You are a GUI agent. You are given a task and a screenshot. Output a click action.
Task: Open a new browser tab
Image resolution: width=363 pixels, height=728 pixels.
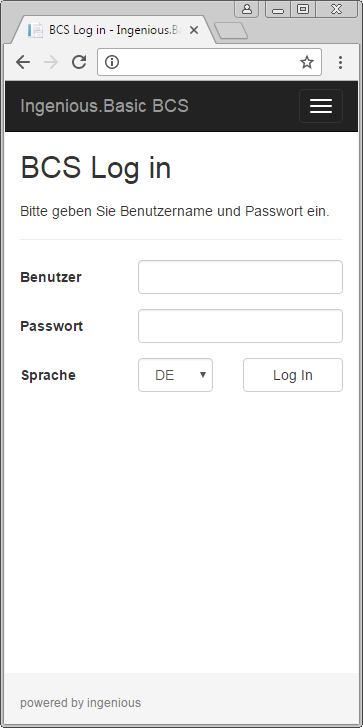coord(231,31)
